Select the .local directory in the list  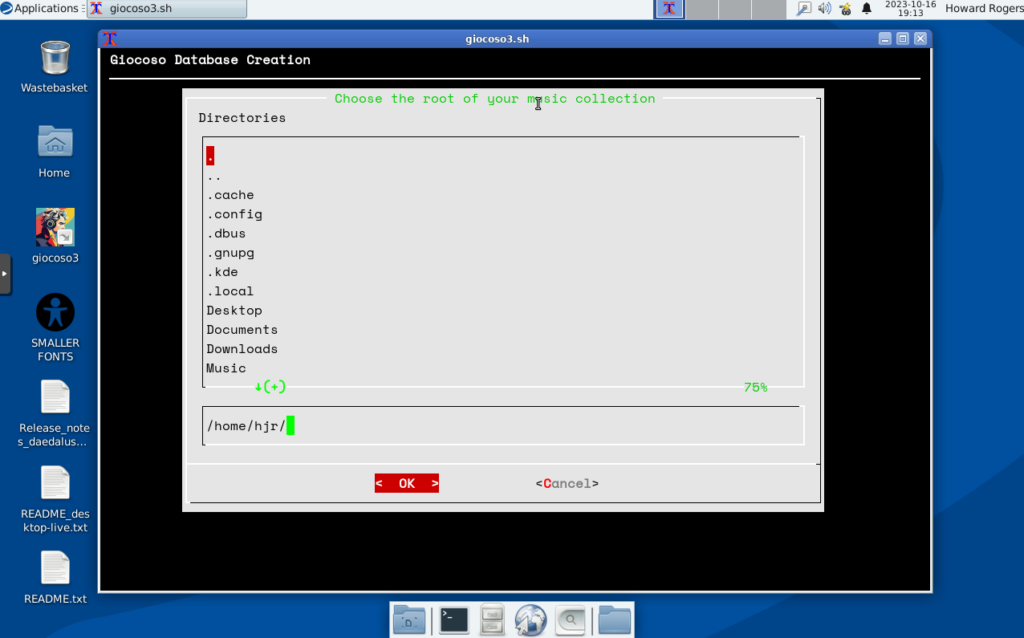[x=230, y=291]
